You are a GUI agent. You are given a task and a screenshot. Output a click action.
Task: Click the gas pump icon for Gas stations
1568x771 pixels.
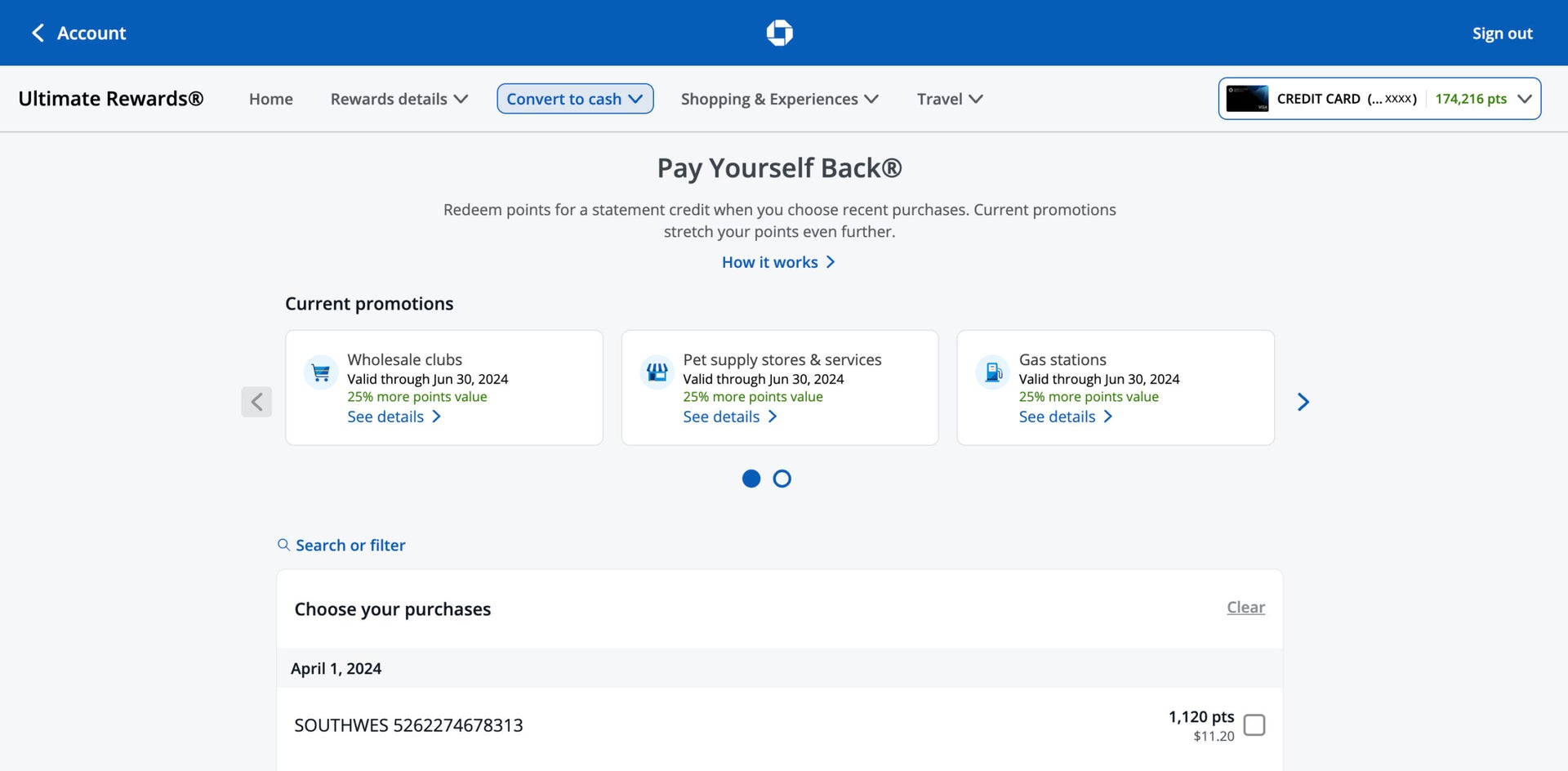coord(991,372)
